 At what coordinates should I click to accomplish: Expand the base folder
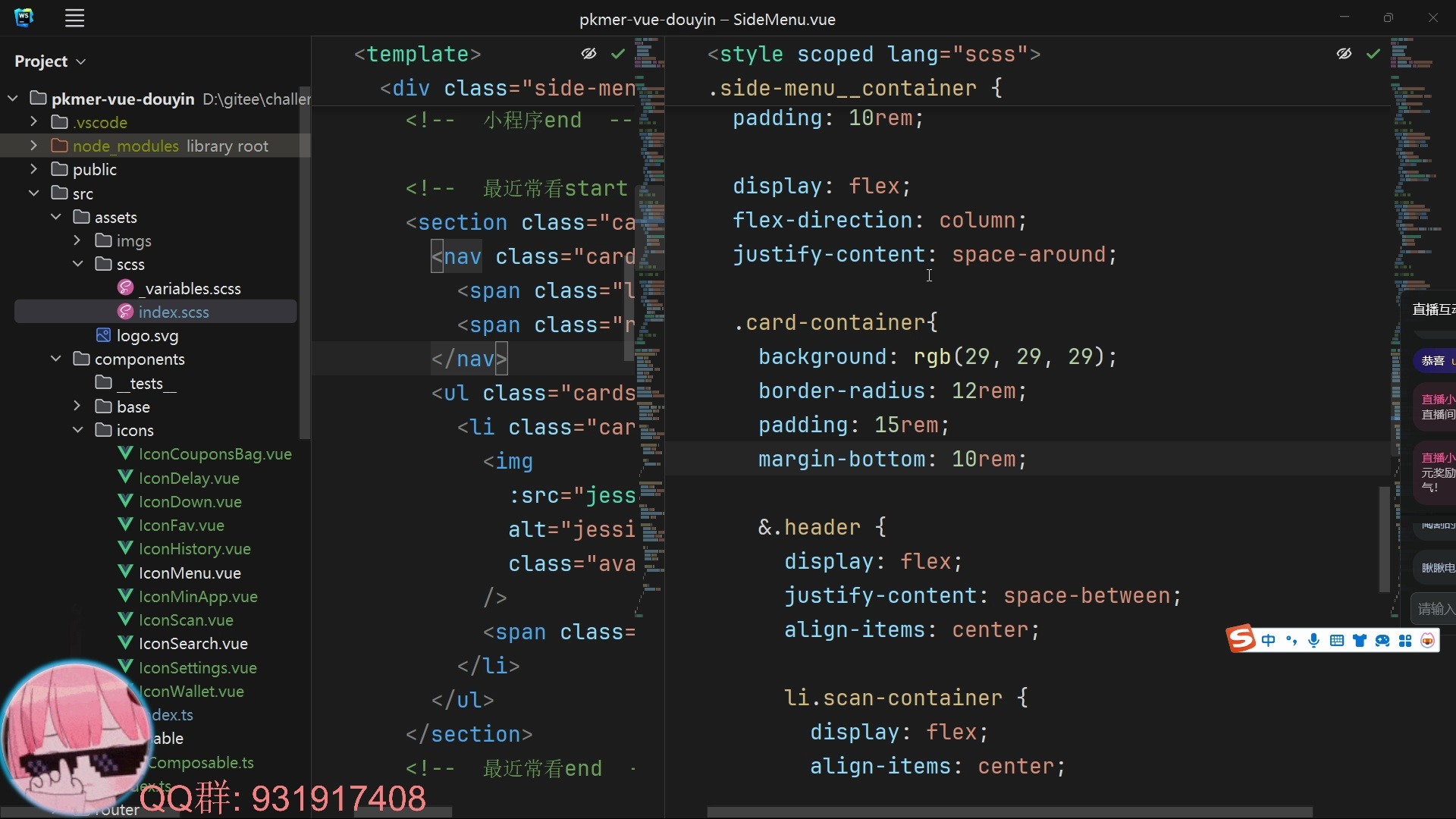[x=77, y=406]
